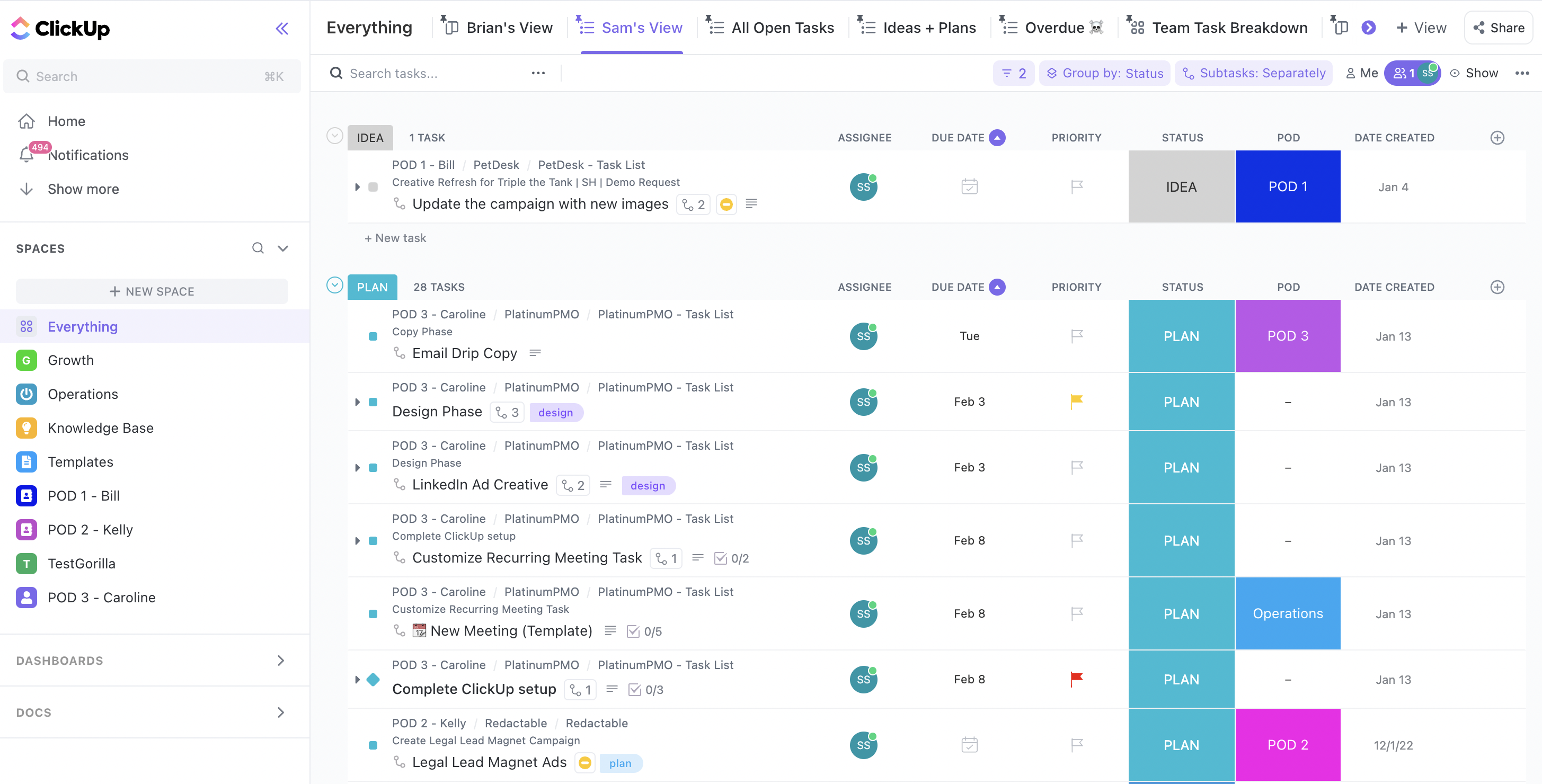1542x784 pixels.
Task: Click blue POD 1 cell
Action: pyautogui.click(x=1288, y=186)
